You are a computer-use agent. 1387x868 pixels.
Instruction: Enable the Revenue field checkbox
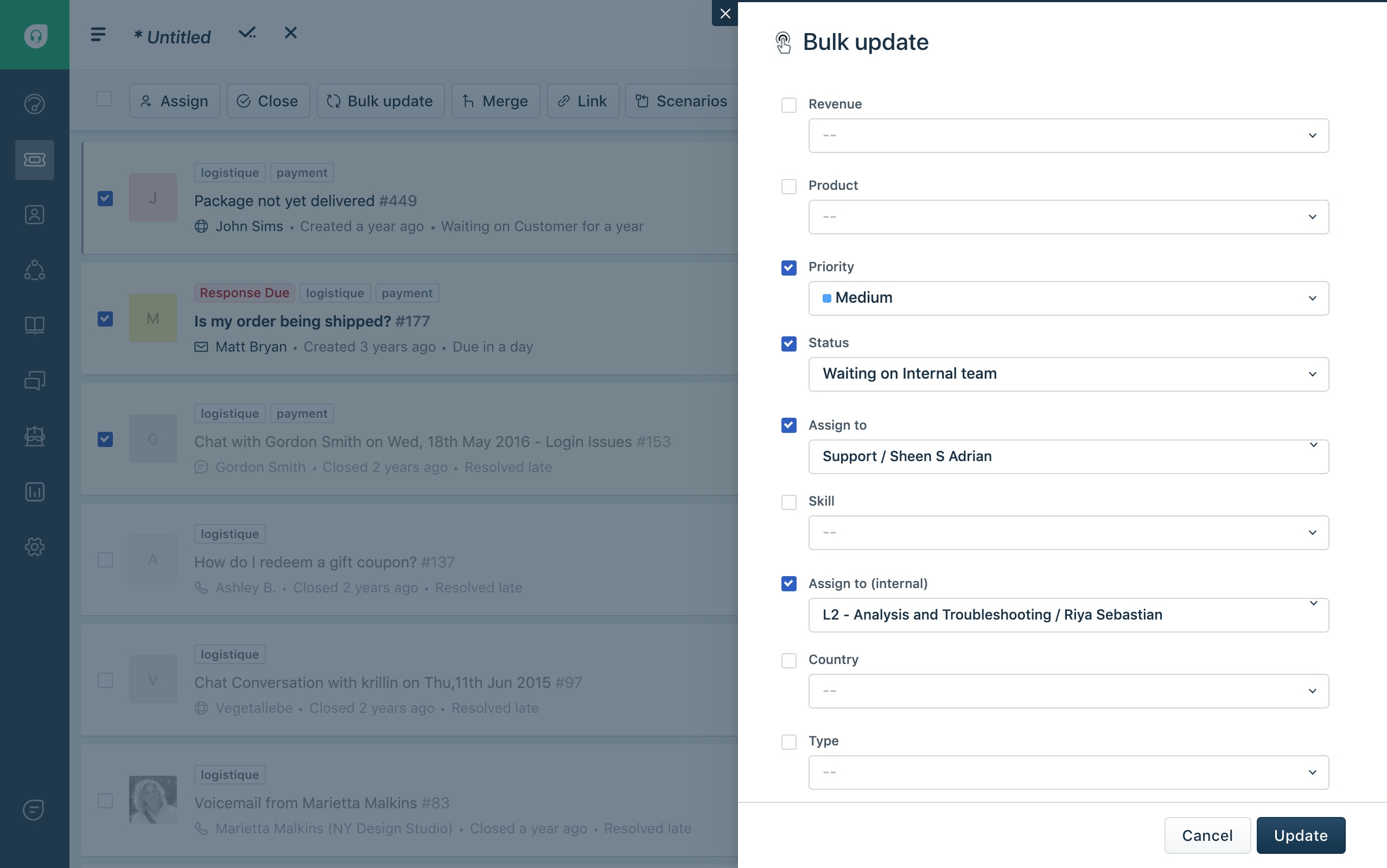pos(789,105)
